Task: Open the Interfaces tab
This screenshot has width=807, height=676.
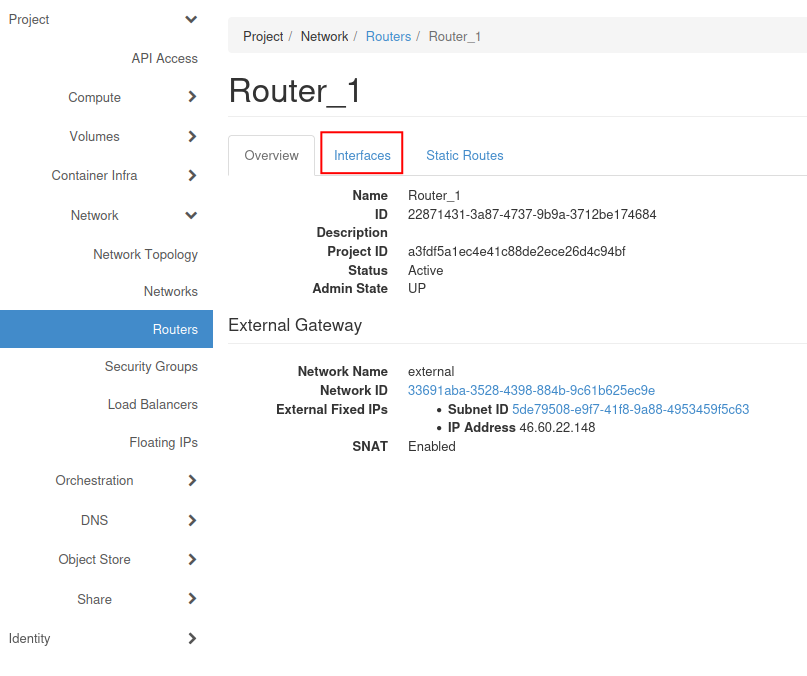Action: tap(362, 156)
